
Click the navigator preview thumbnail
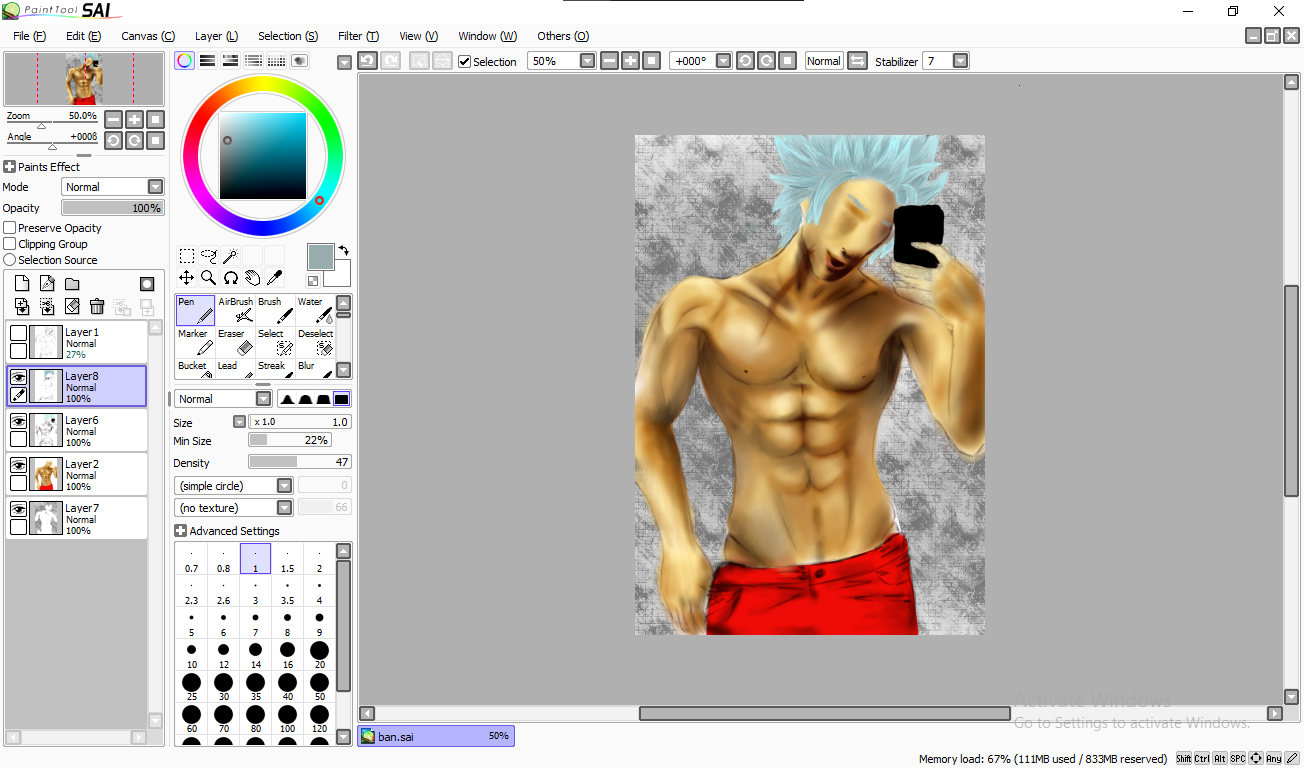tap(84, 79)
